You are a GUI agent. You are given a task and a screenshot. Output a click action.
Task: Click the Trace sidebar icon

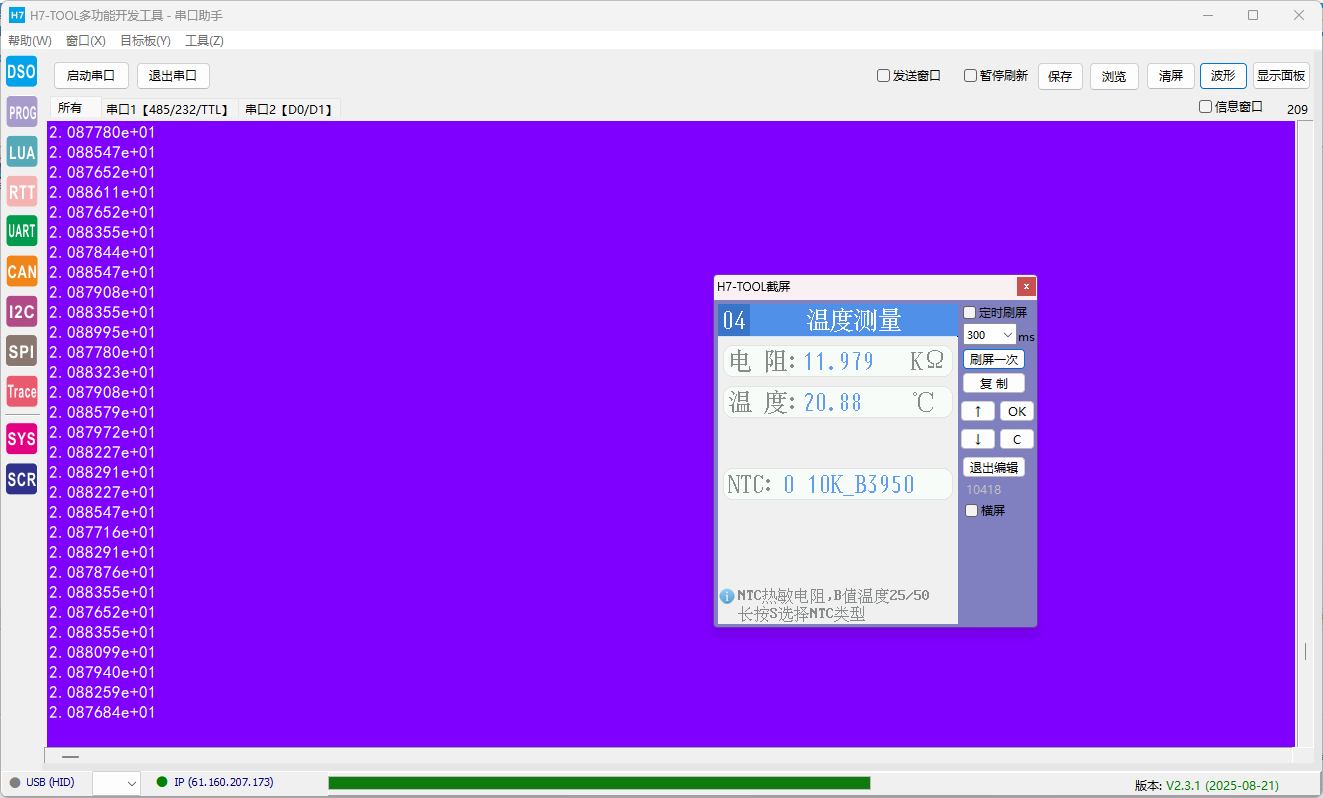click(x=21, y=392)
